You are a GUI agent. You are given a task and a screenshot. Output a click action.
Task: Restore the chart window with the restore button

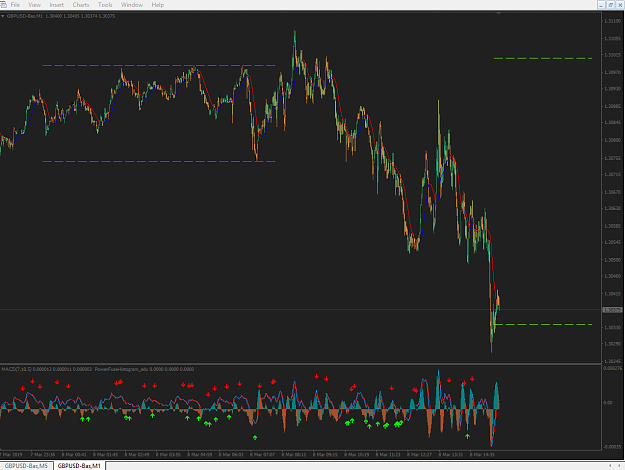611,5
